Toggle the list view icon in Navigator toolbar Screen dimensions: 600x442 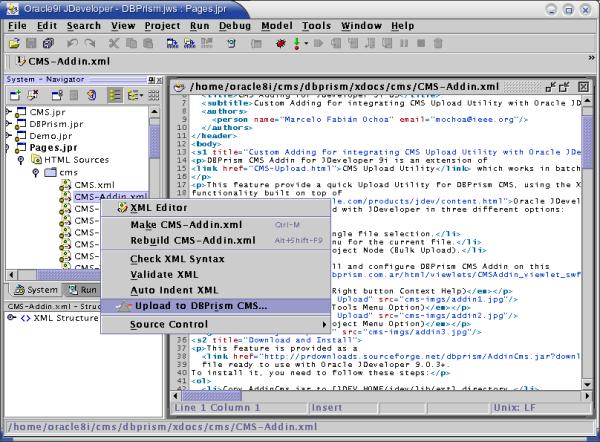coord(115,95)
